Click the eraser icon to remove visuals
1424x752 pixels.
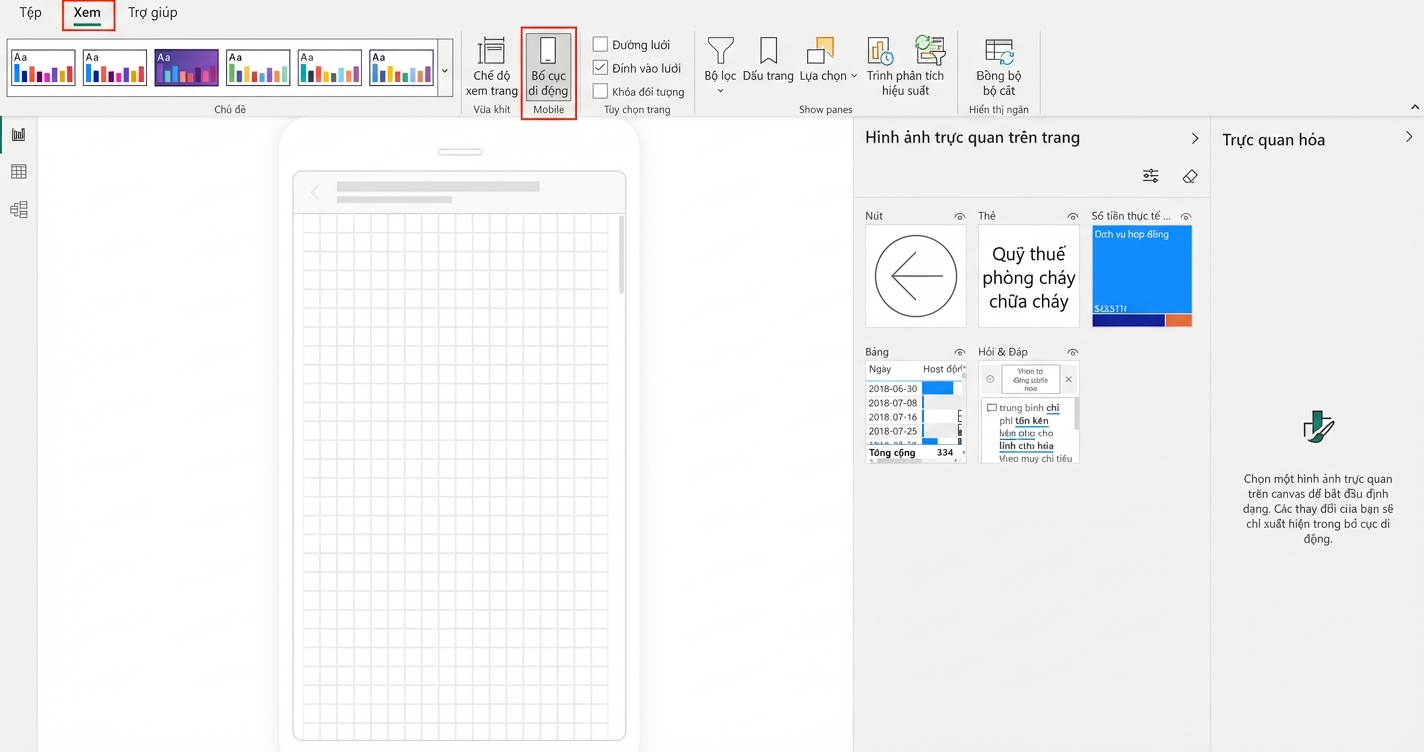click(1190, 176)
